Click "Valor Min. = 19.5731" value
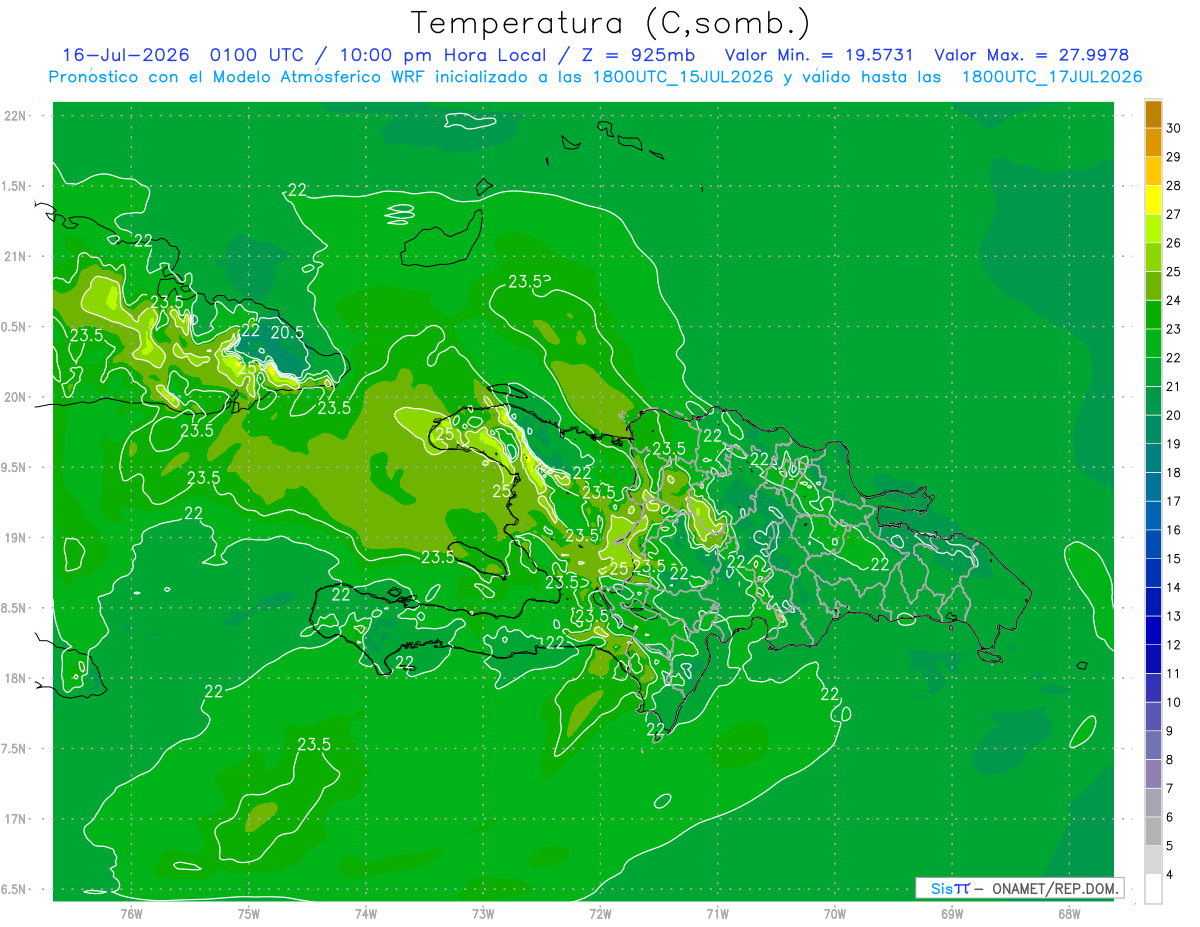The image size is (1200, 927). click(819, 55)
